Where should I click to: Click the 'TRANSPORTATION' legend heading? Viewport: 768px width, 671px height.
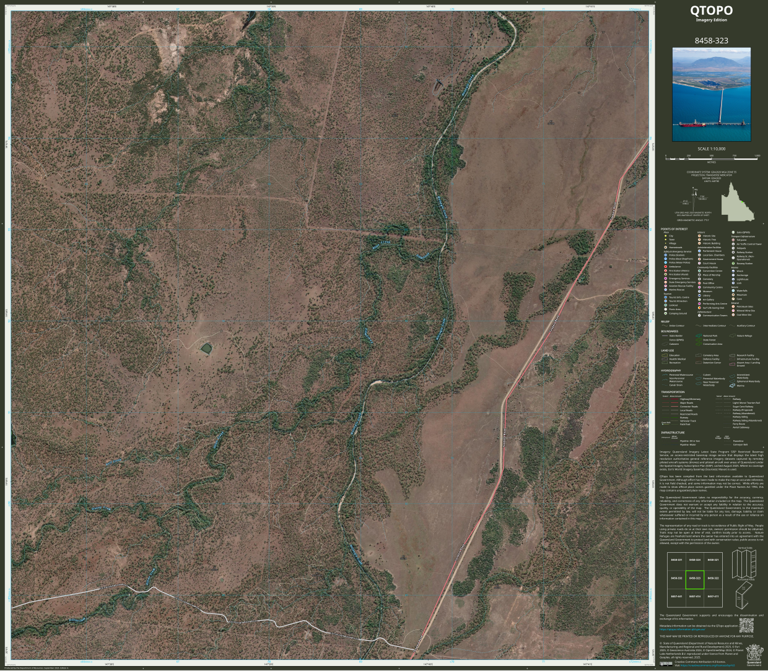(673, 392)
